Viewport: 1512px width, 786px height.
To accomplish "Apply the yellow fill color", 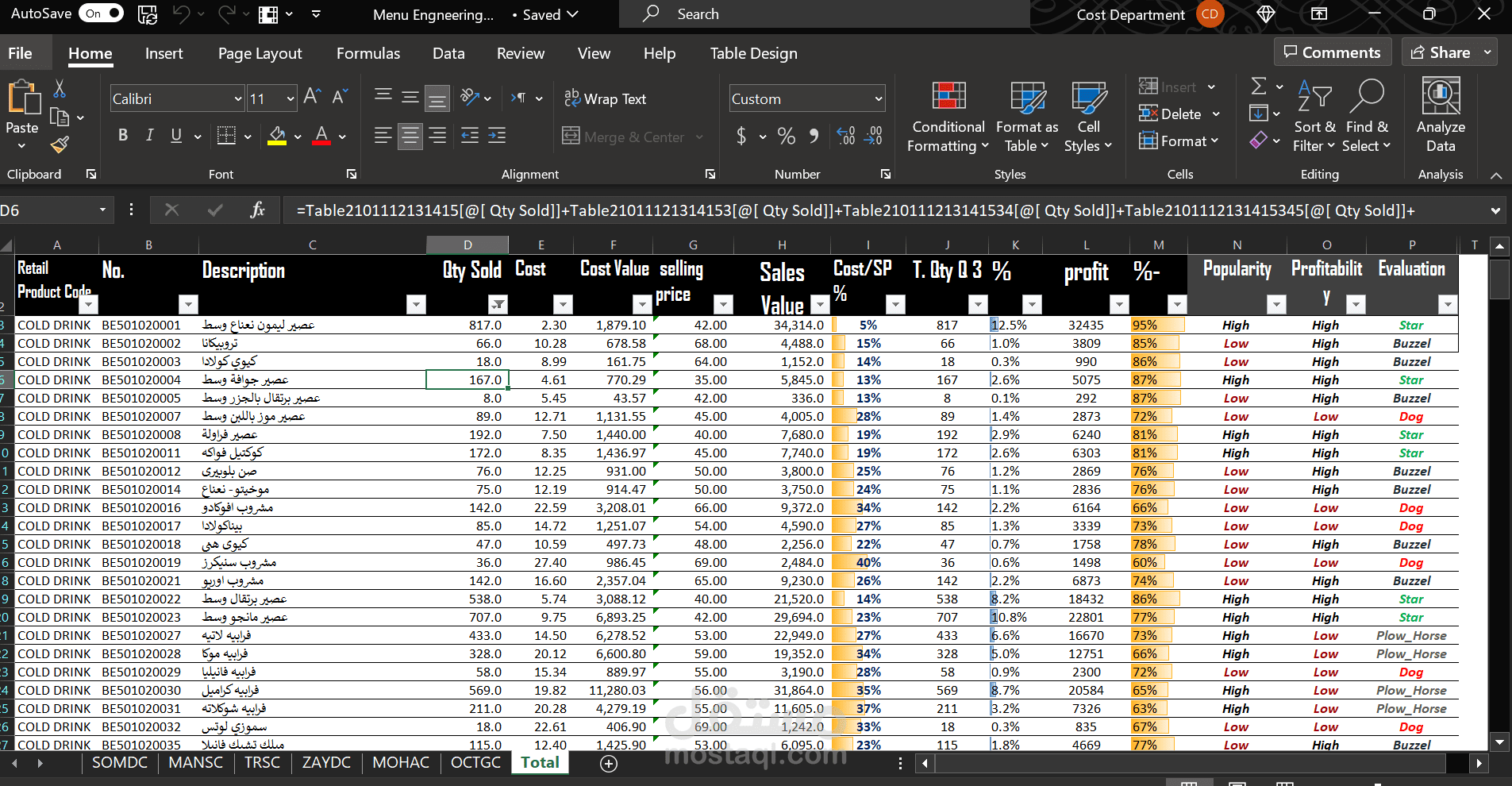I will click(277, 136).
